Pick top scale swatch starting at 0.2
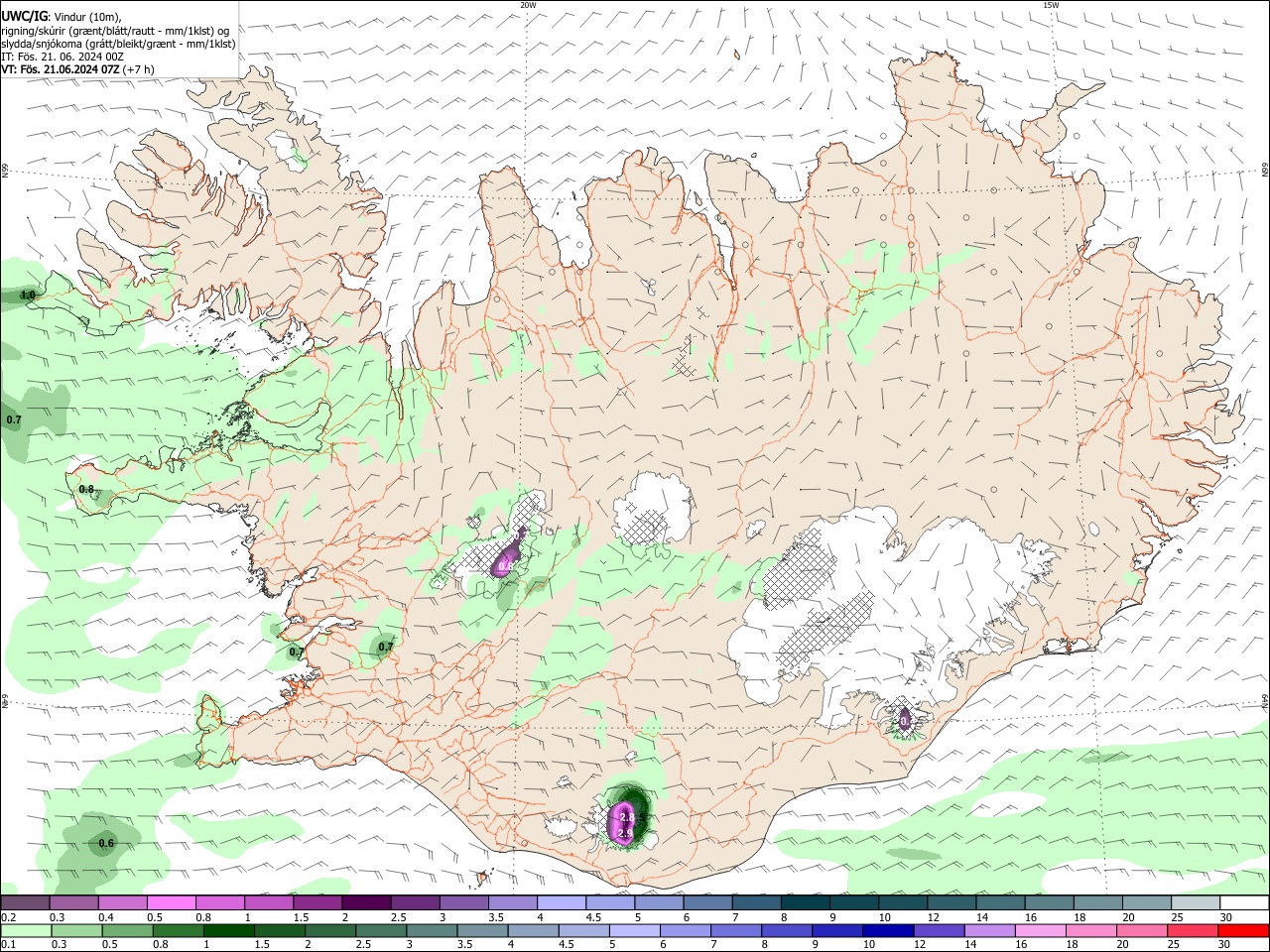 (x=25, y=902)
